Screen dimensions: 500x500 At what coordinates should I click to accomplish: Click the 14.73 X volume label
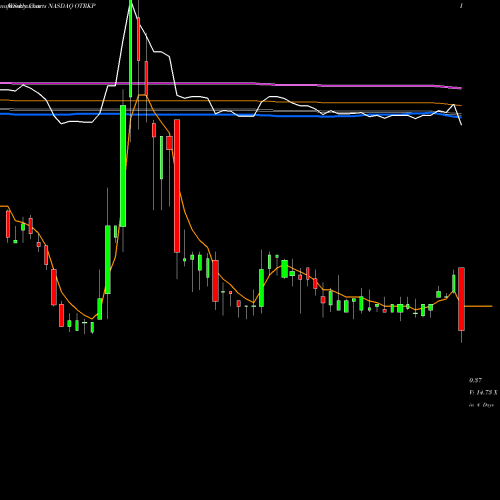[x=483, y=393]
